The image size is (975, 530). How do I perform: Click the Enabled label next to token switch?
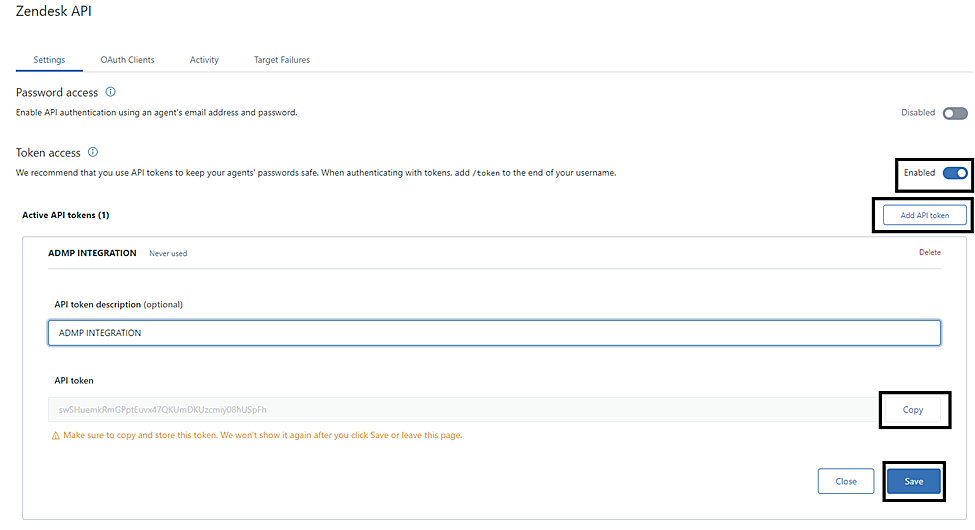tap(919, 173)
